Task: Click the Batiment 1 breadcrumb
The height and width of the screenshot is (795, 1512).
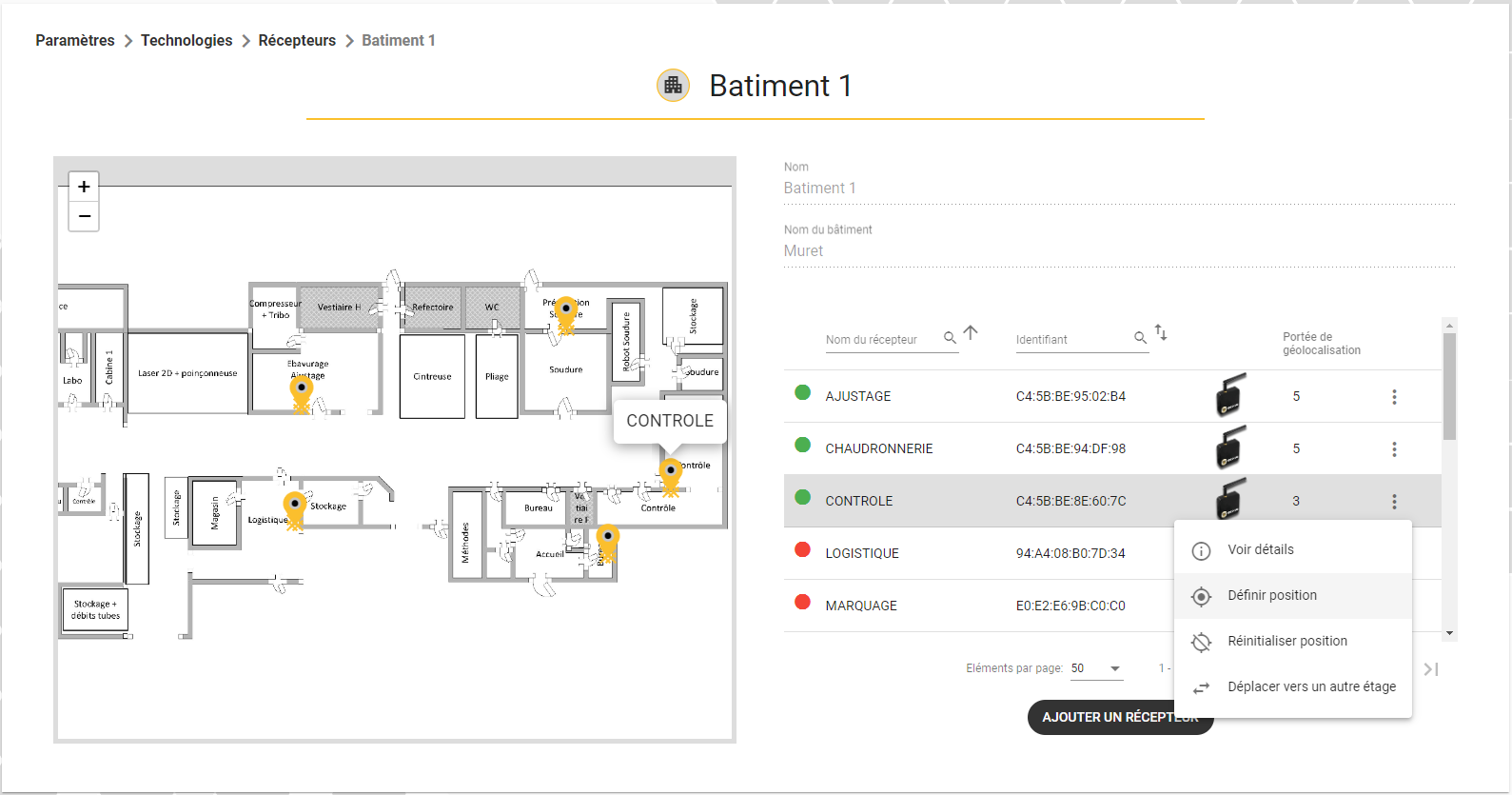Action: 399,40
